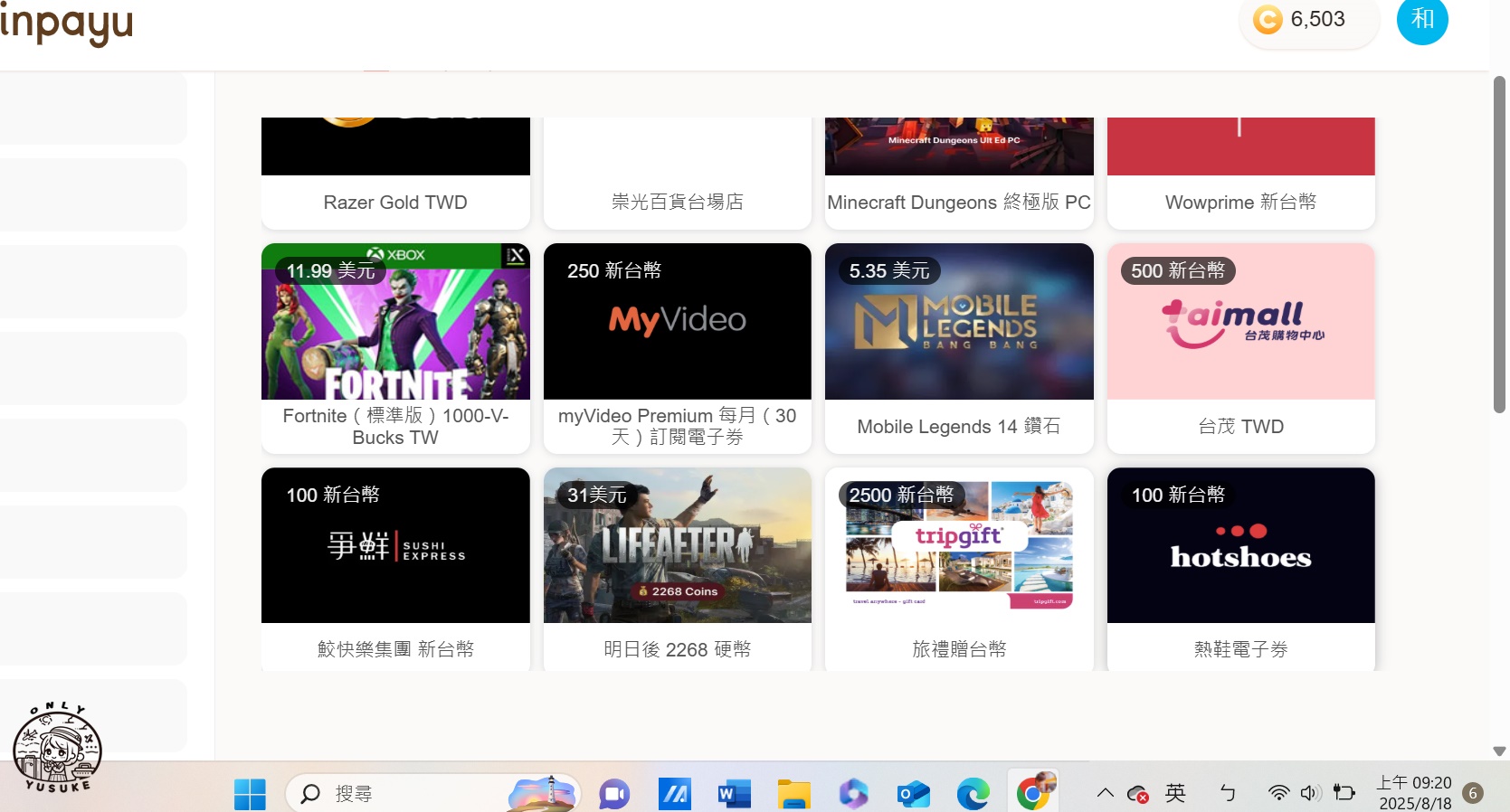Open the Wowprime 新台幣 card
Image resolution: width=1510 pixels, height=812 pixels.
(1241, 174)
